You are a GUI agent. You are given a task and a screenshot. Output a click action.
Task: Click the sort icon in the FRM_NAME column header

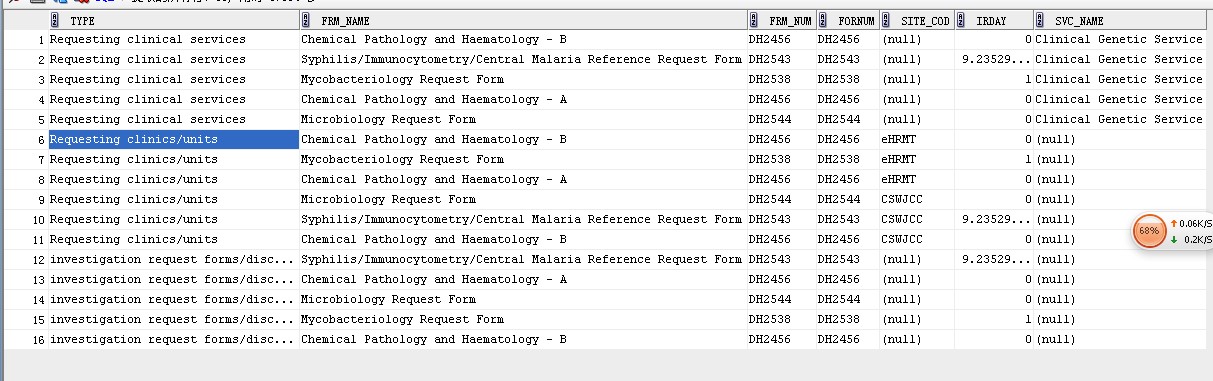point(305,20)
